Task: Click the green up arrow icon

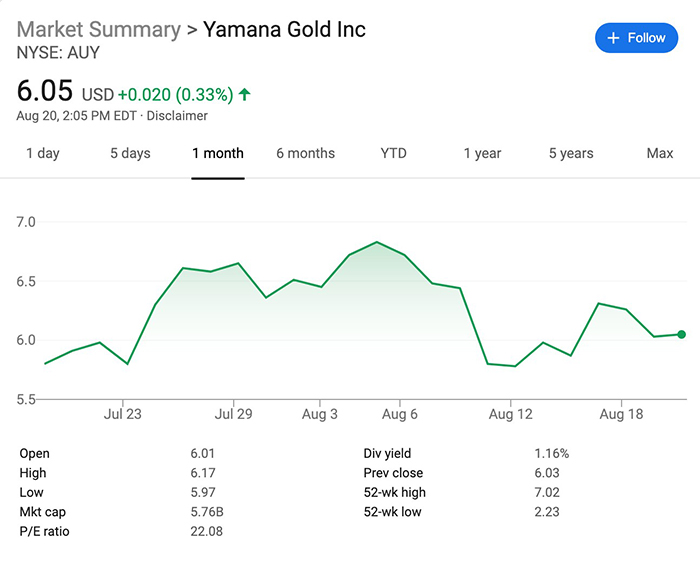Action: (x=245, y=95)
